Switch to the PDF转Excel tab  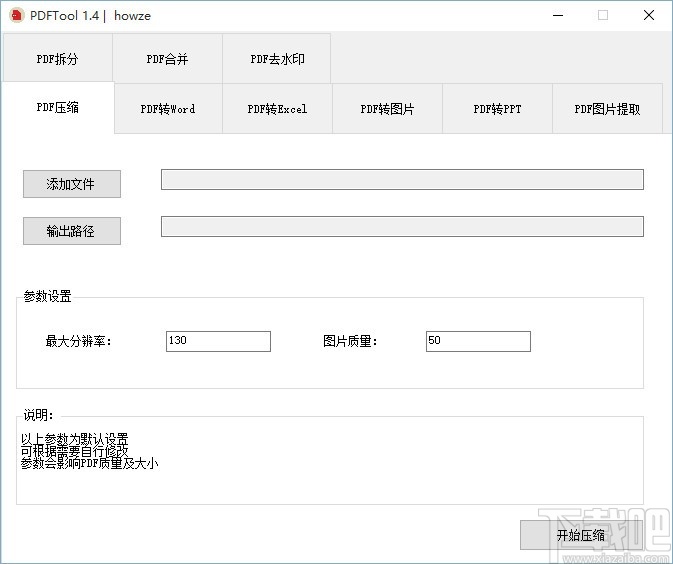(277, 109)
